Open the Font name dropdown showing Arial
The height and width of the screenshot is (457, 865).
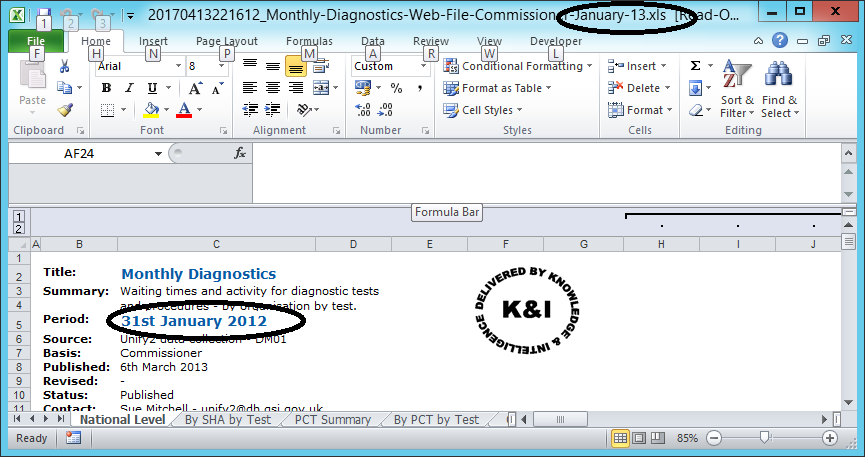pyautogui.click(x=178, y=66)
